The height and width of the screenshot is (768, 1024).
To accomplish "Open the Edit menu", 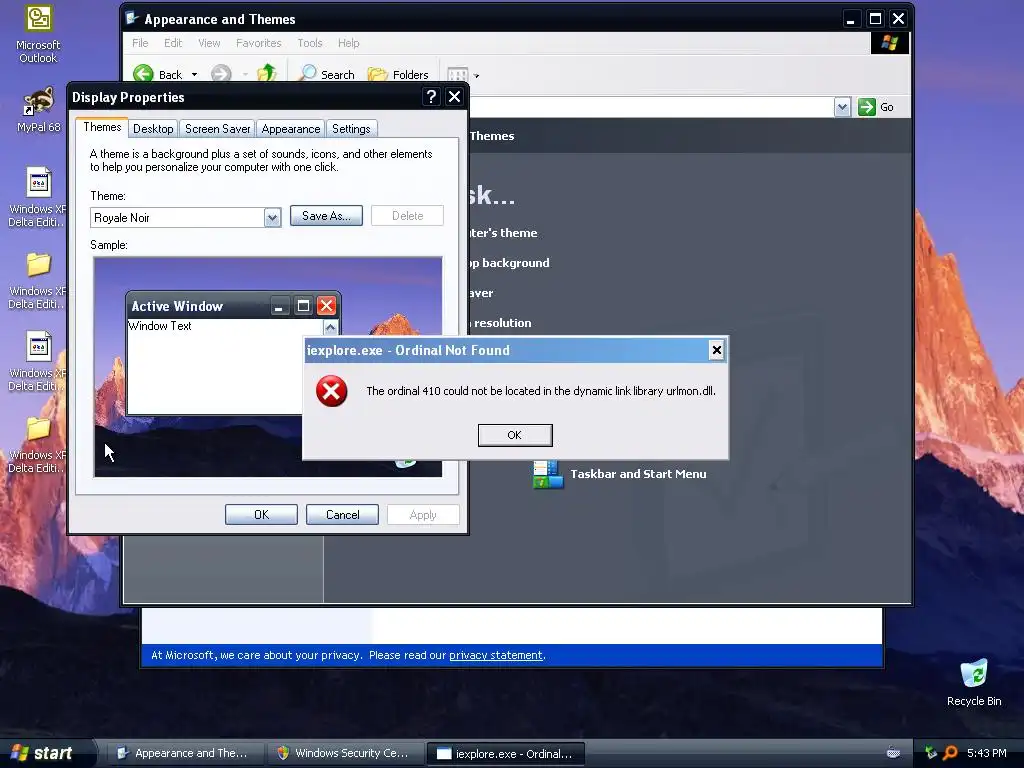I will click(x=173, y=43).
